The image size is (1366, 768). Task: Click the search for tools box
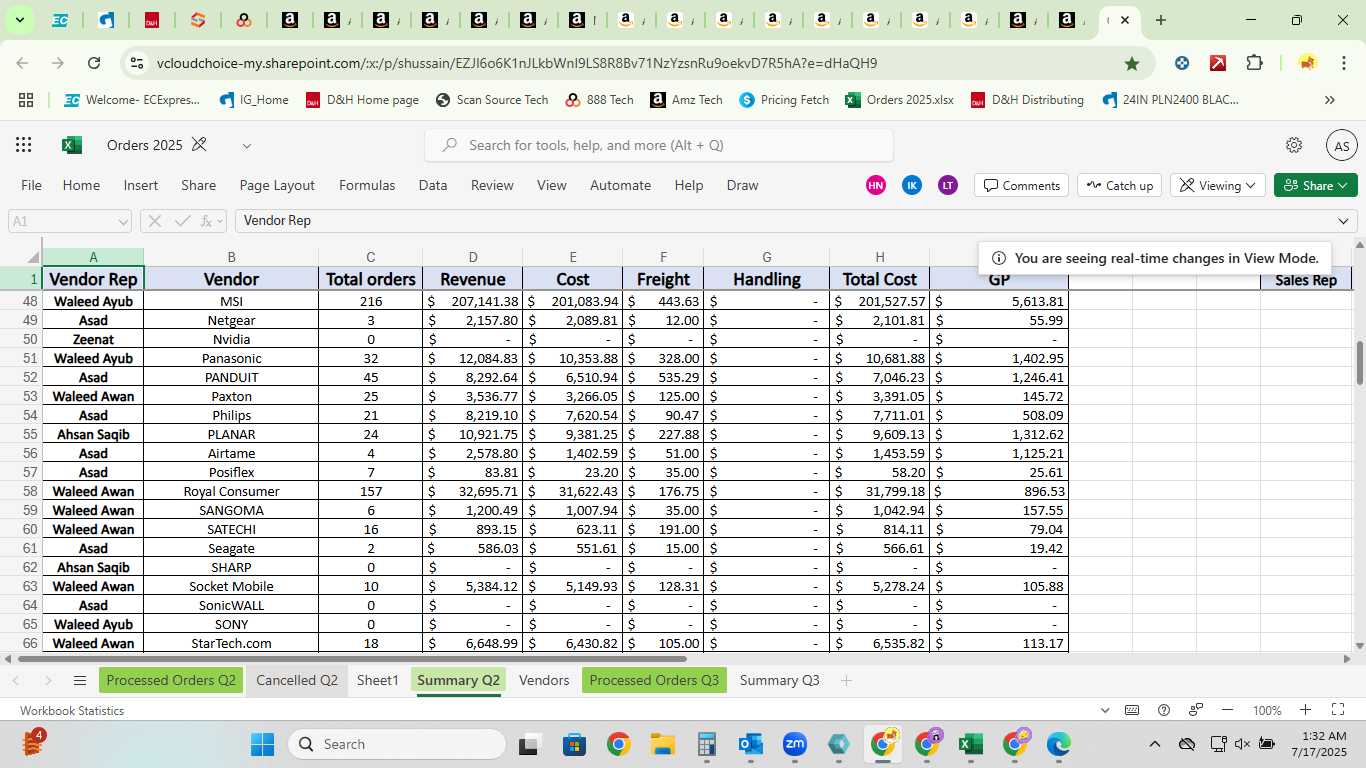659,145
